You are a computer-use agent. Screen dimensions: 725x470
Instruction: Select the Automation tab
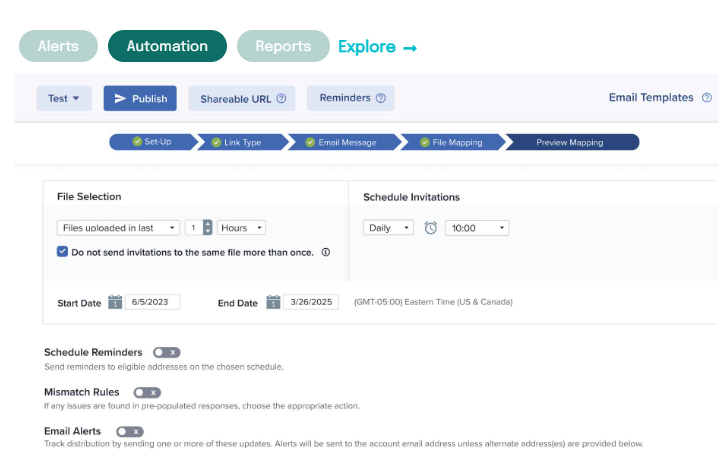coord(167,46)
